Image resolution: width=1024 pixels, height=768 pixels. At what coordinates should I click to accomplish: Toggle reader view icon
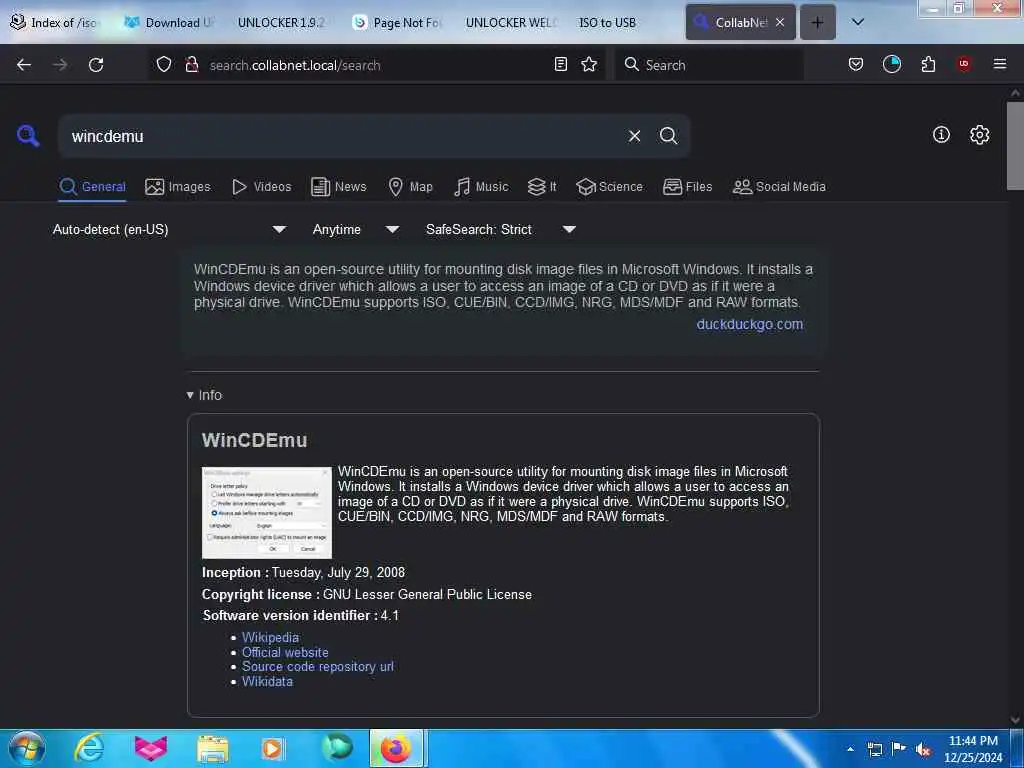tap(560, 64)
